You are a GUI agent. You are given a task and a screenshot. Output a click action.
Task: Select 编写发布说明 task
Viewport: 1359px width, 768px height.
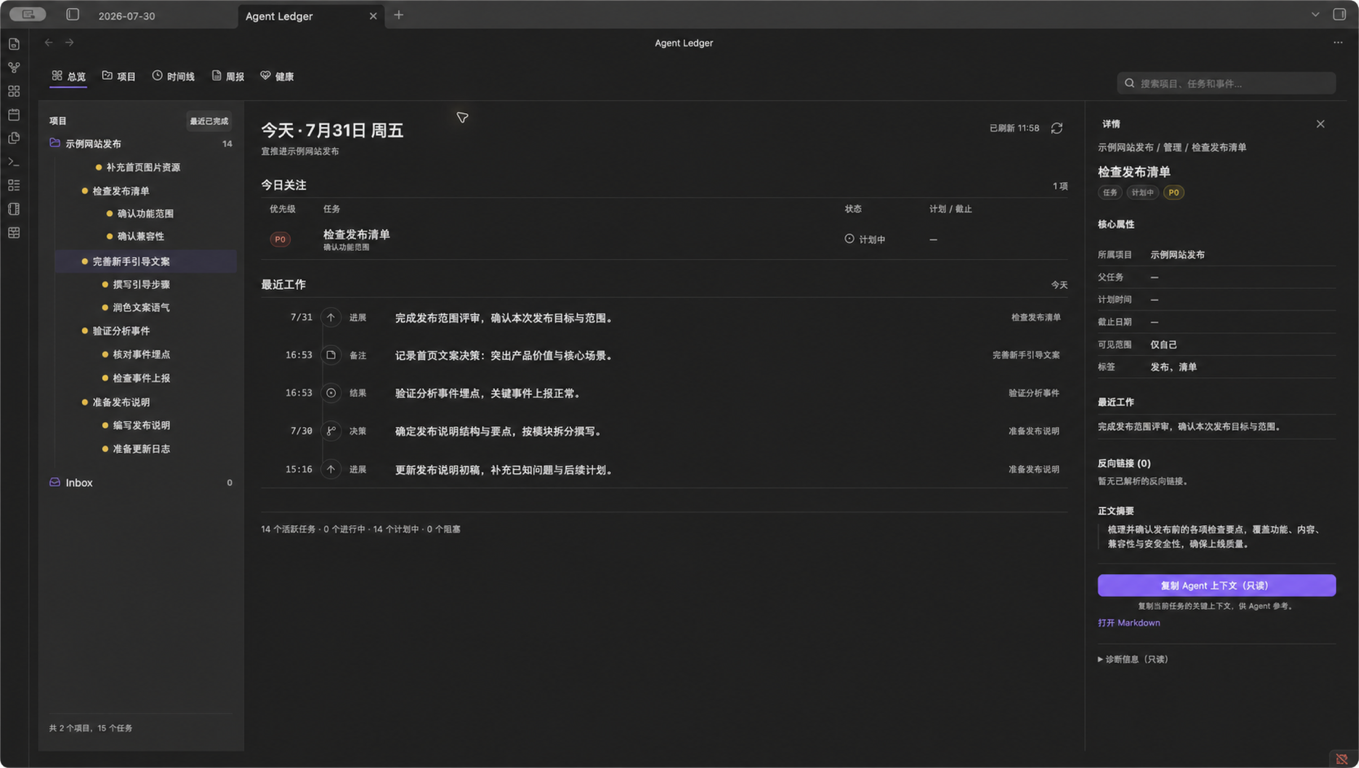point(144,425)
